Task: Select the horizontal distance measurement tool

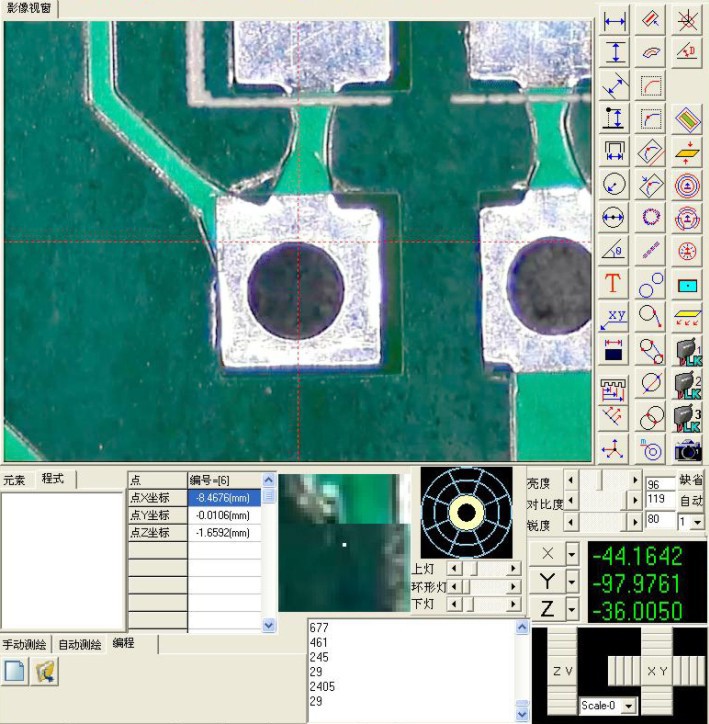Action: 614,20
